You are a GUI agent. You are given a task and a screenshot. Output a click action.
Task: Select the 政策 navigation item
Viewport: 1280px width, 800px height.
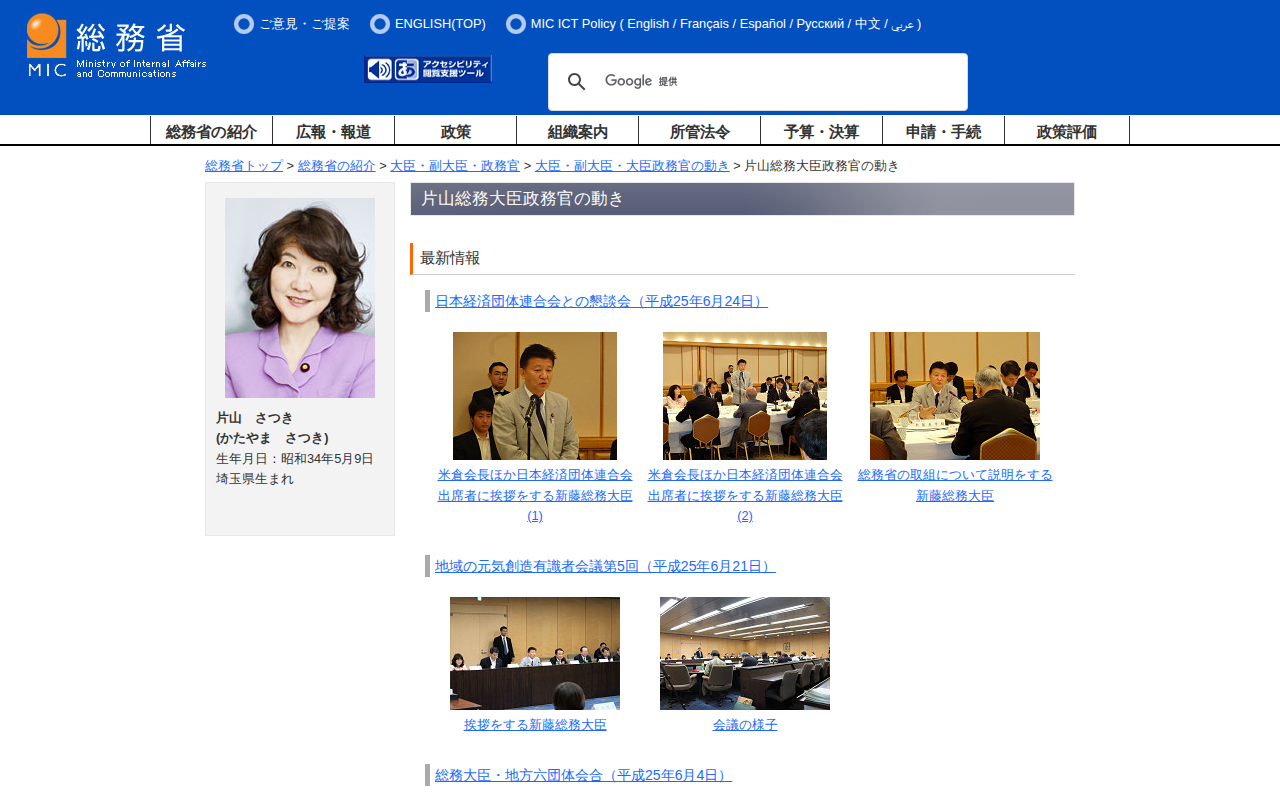click(x=455, y=131)
